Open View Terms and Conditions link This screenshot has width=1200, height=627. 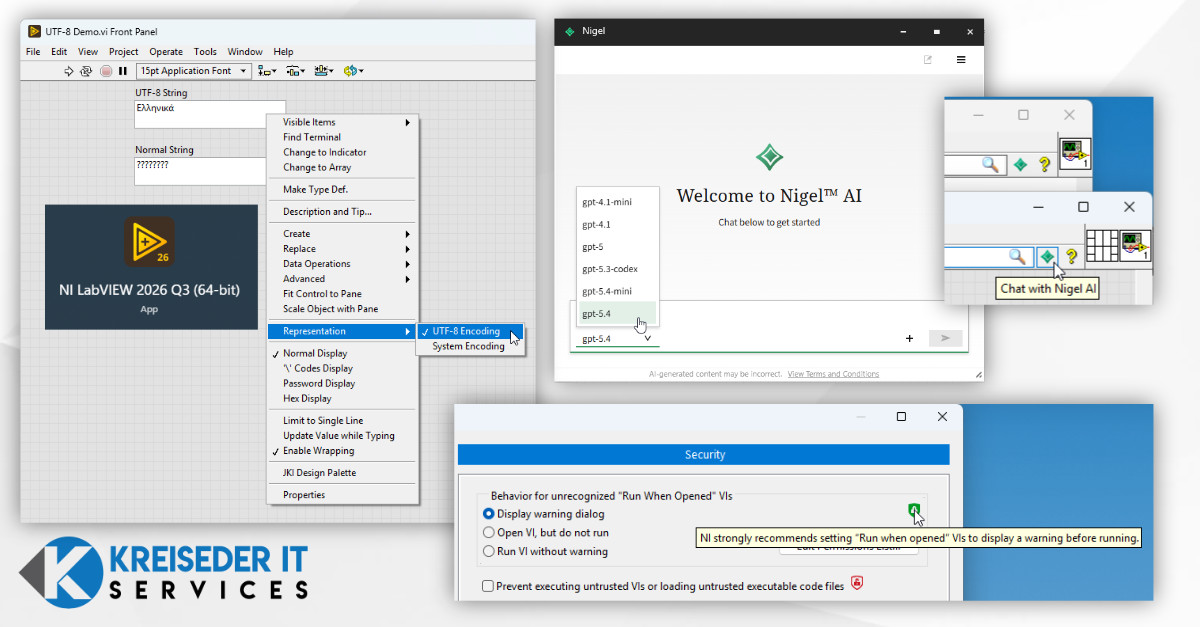(x=833, y=374)
